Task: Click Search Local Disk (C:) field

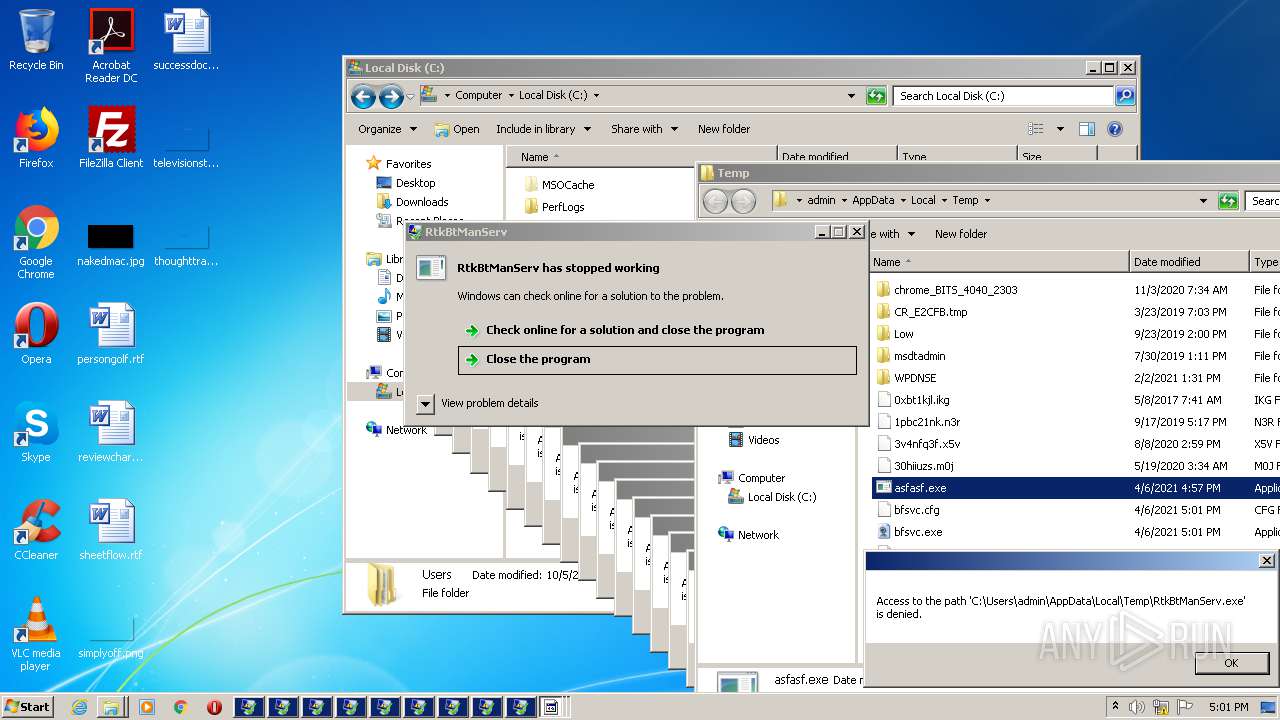Action: point(1003,96)
